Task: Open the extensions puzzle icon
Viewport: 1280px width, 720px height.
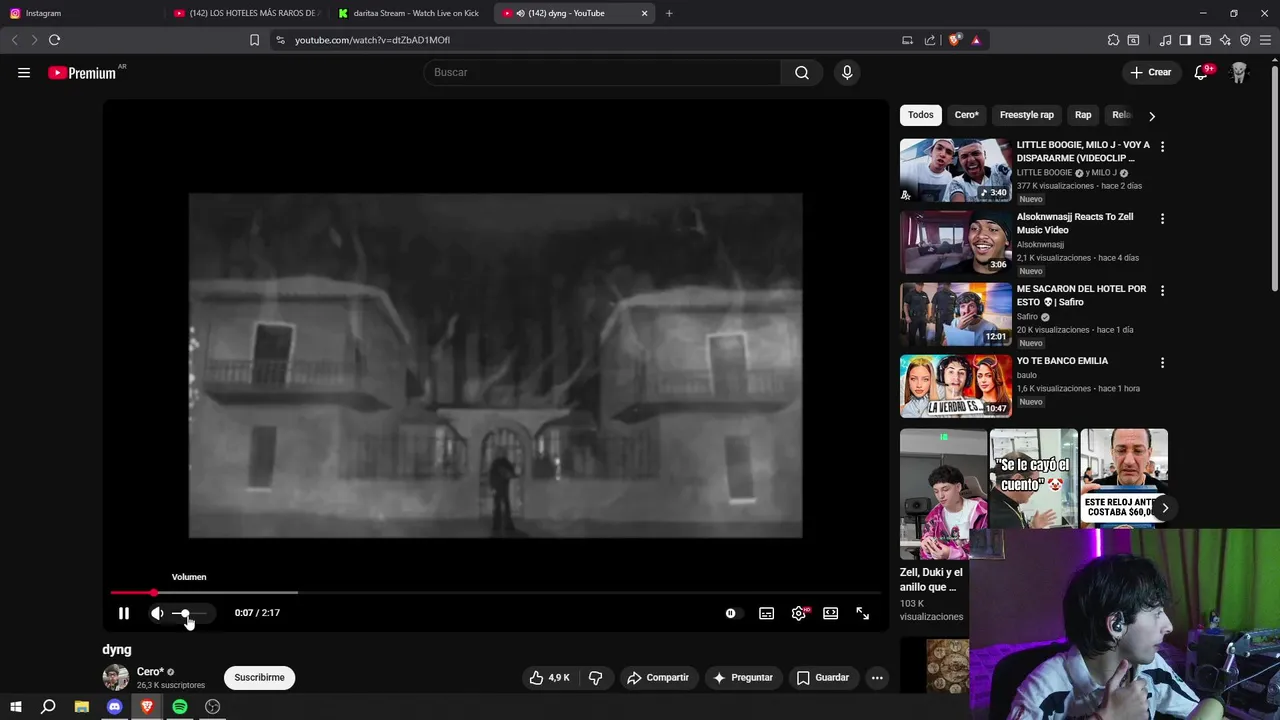Action: pyautogui.click(x=1113, y=40)
